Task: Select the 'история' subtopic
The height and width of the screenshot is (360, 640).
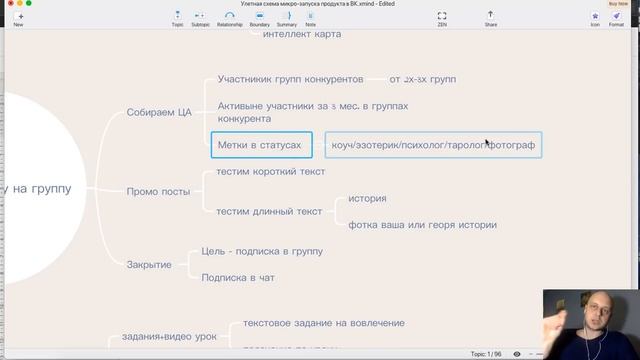Action: point(367,198)
